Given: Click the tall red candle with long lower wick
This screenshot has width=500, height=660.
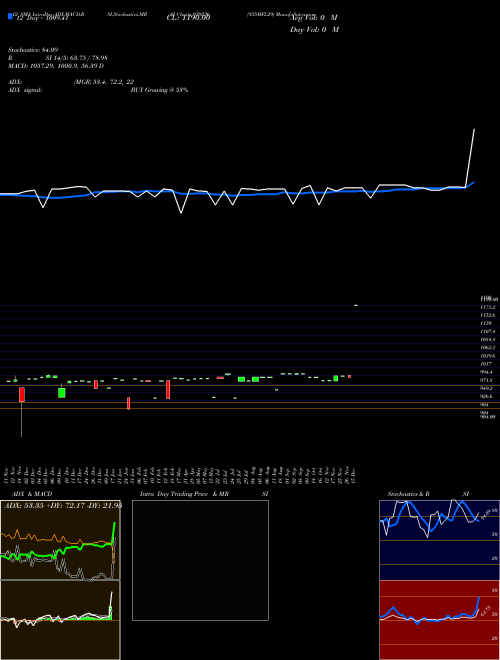Looking at the screenshot, I should [21, 395].
